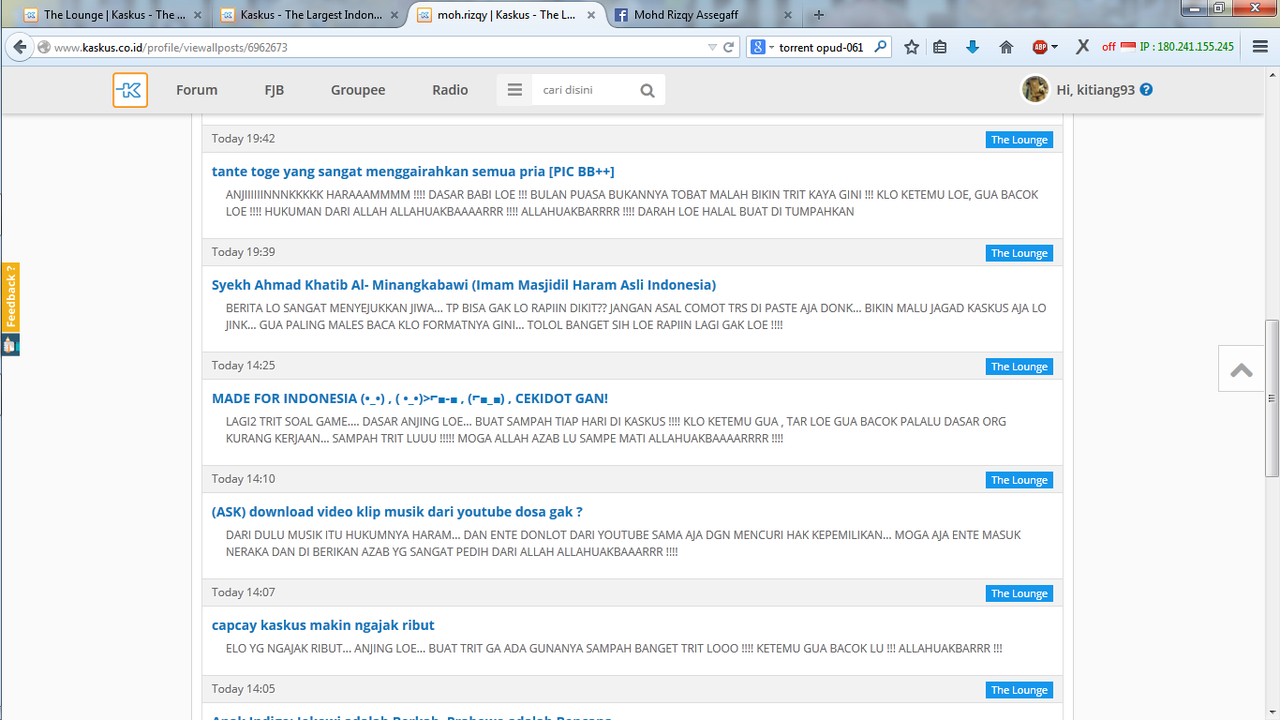Expand the Adblock Plus dropdown arrow
Screen dimensions: 1280x720
(1054, 47)
